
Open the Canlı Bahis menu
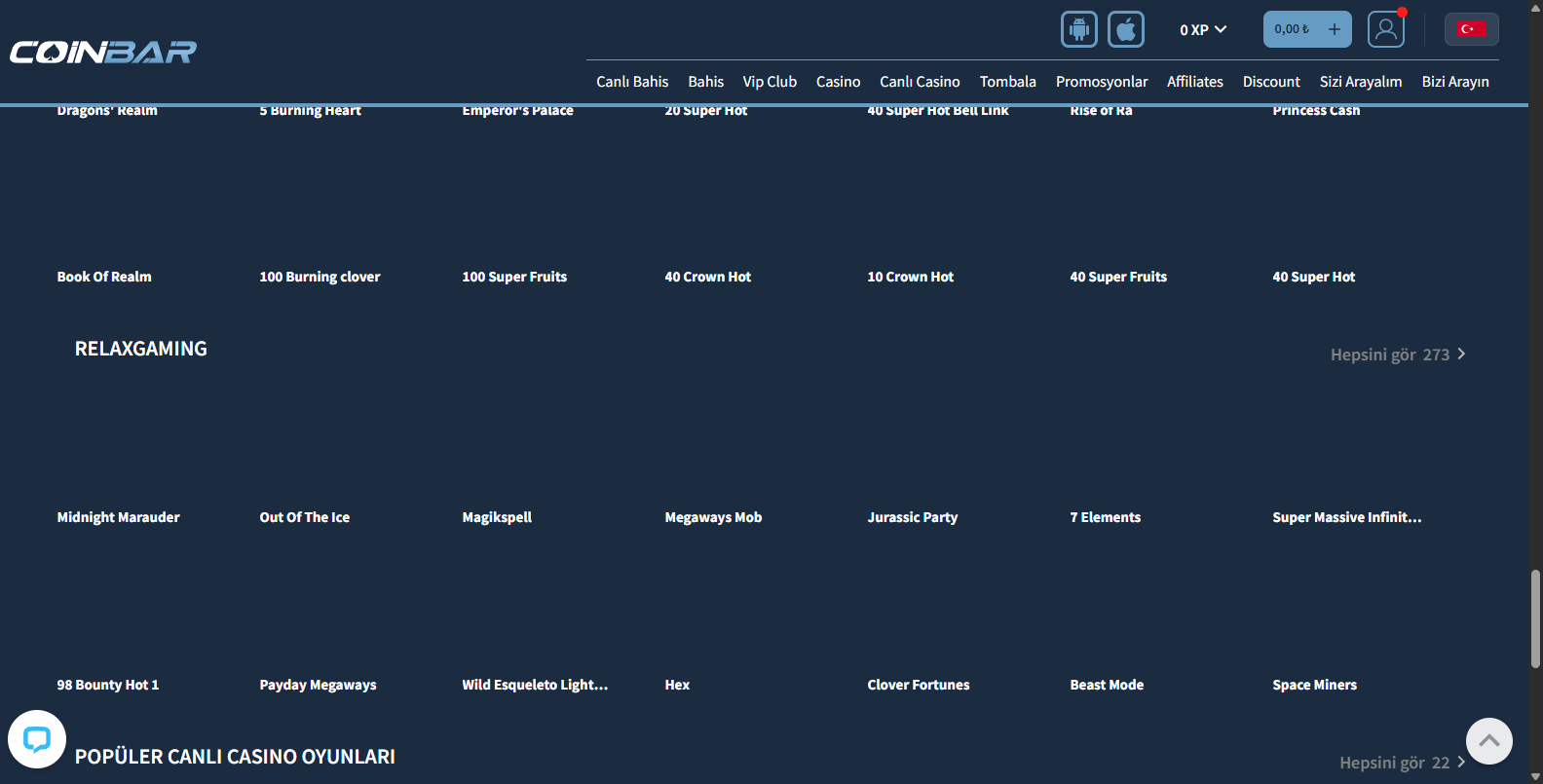pos(632,82)
